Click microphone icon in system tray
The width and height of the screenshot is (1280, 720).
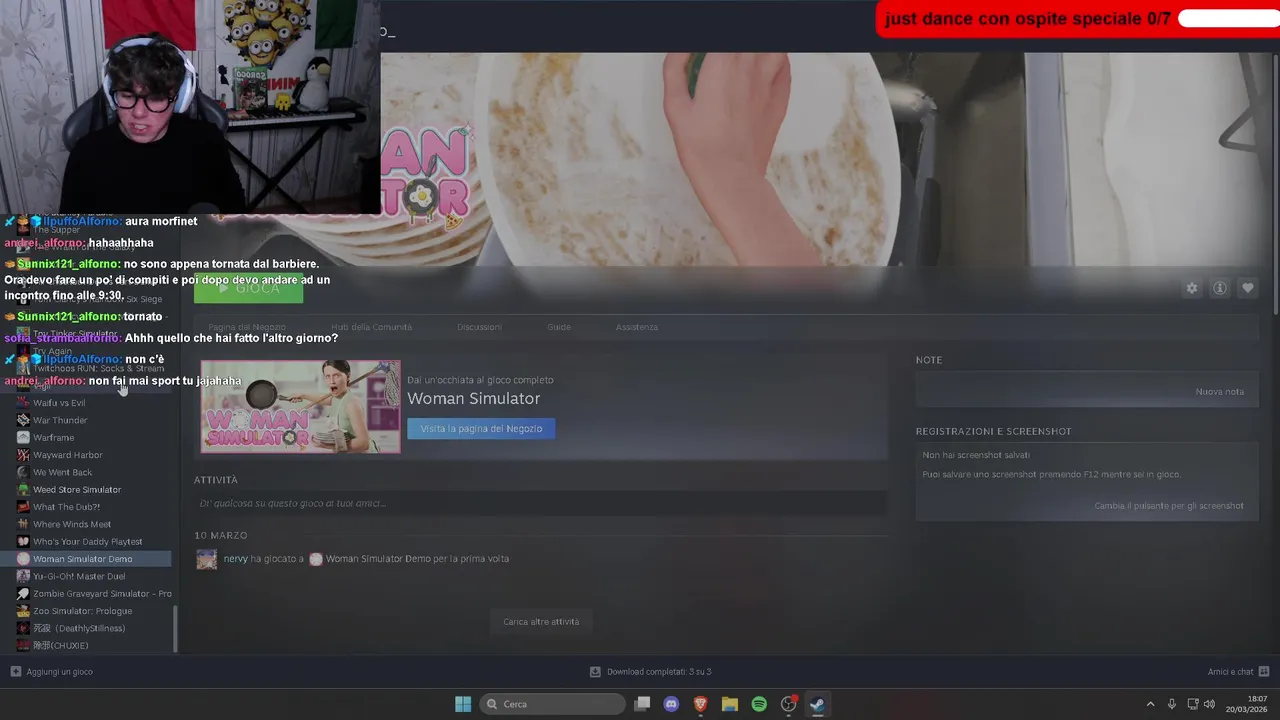[x=1172, y=704]
